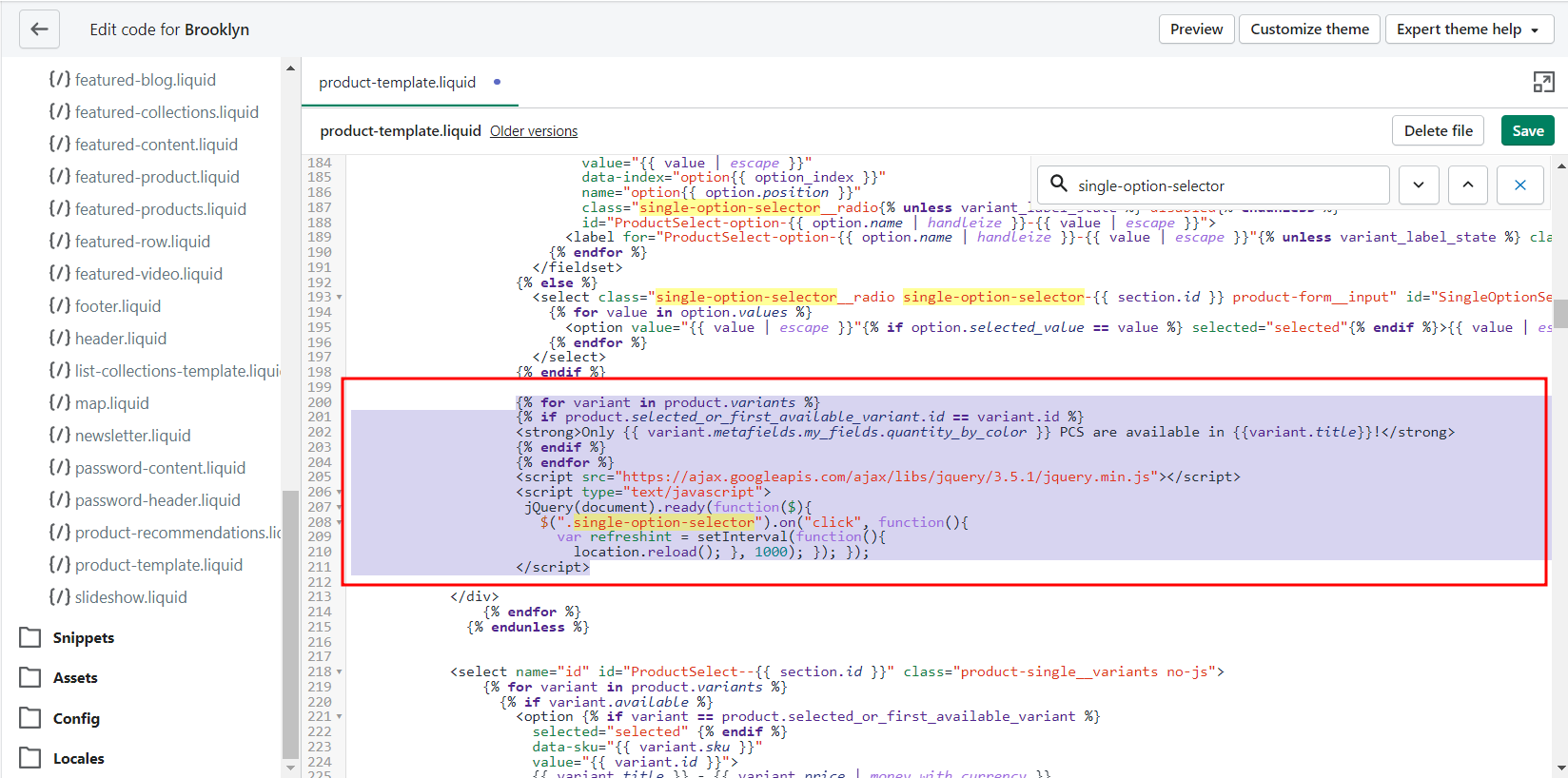Open map.liquid file
This screenshot has width=1568, height=778.
[99, 403]
